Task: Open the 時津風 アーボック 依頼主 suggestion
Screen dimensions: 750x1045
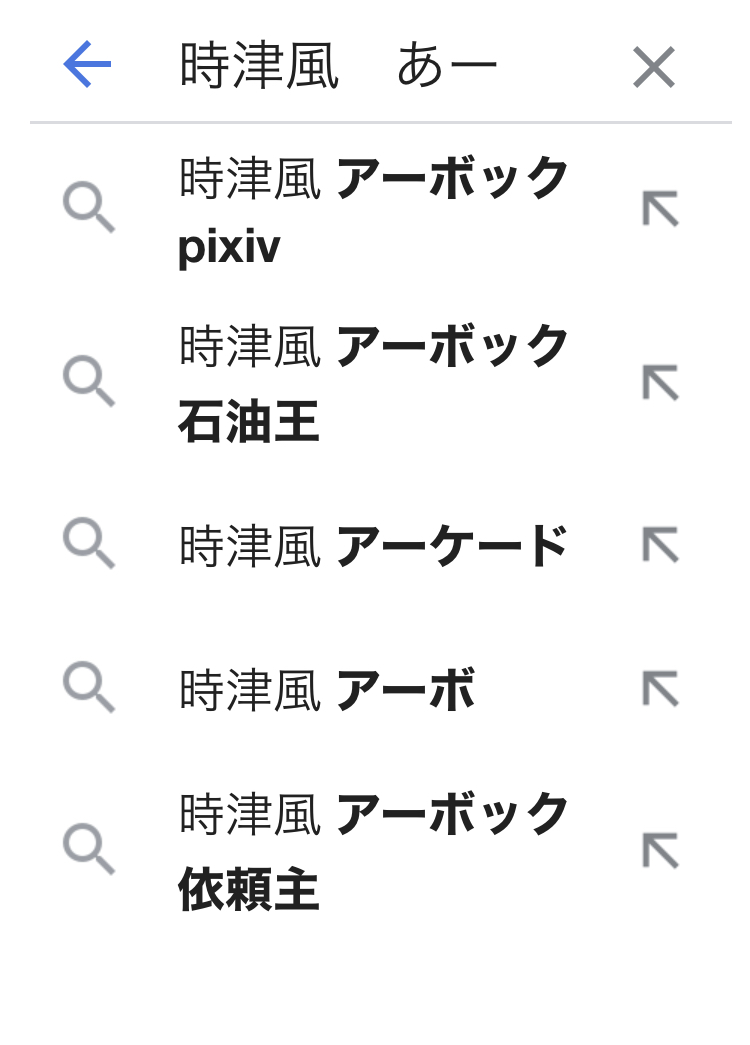Action: coord(374,815)
